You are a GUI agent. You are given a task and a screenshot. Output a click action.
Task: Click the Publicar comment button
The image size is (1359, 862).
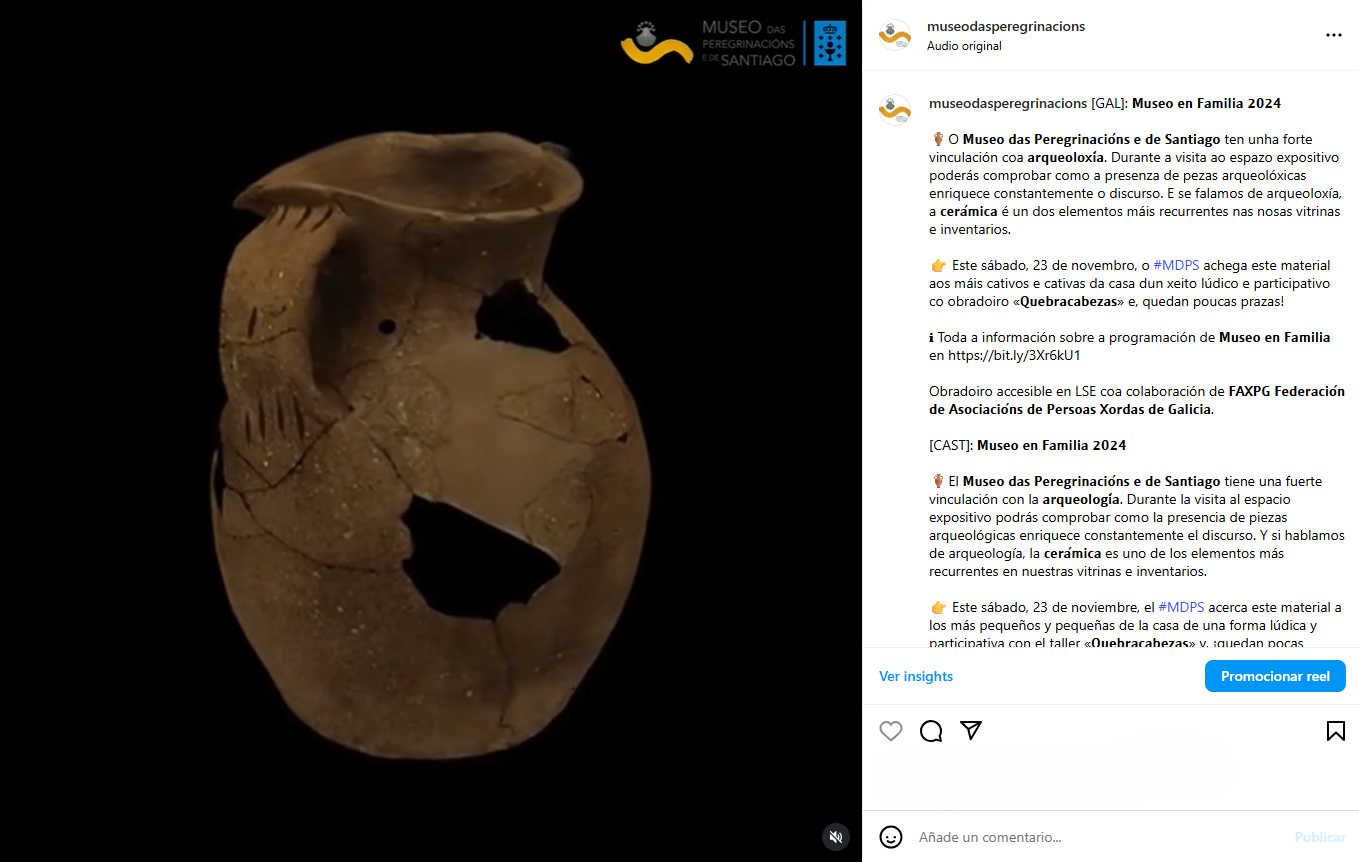[x=1320, y=837]
